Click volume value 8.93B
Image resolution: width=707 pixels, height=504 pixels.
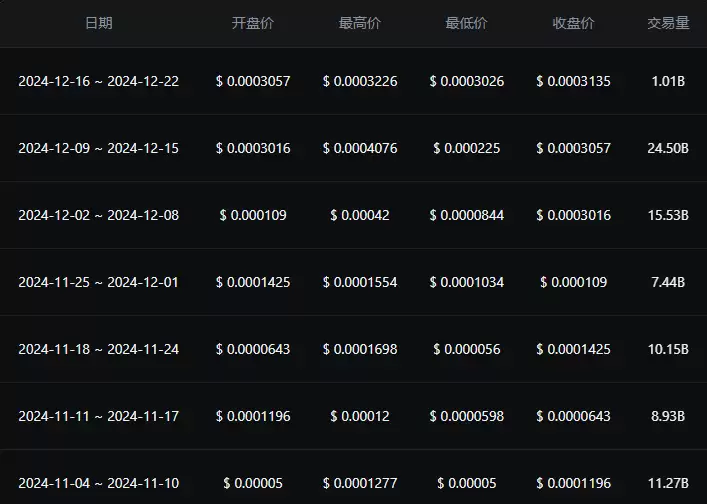668,416
